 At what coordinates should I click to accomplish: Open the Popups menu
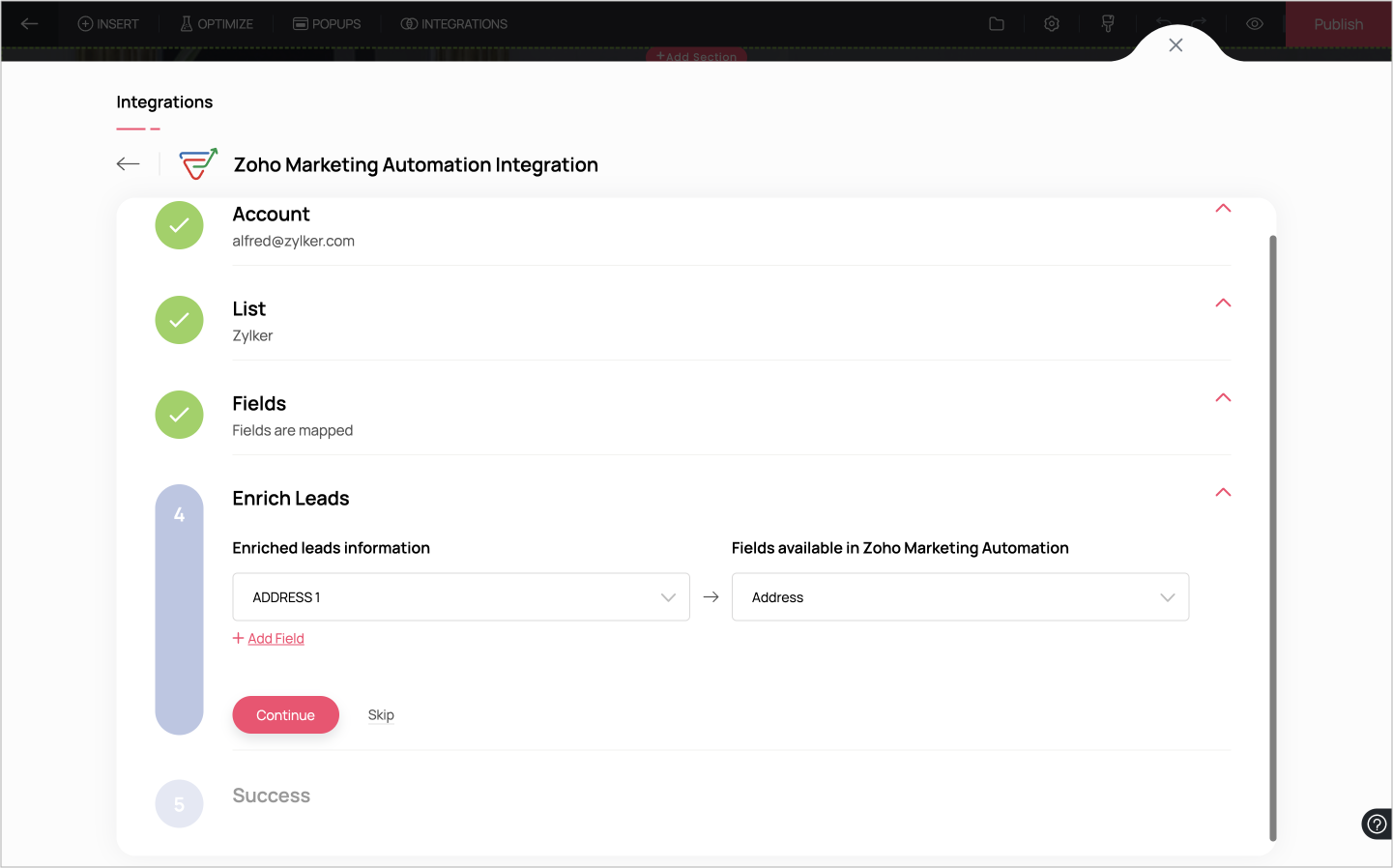(x=327, y=24)
